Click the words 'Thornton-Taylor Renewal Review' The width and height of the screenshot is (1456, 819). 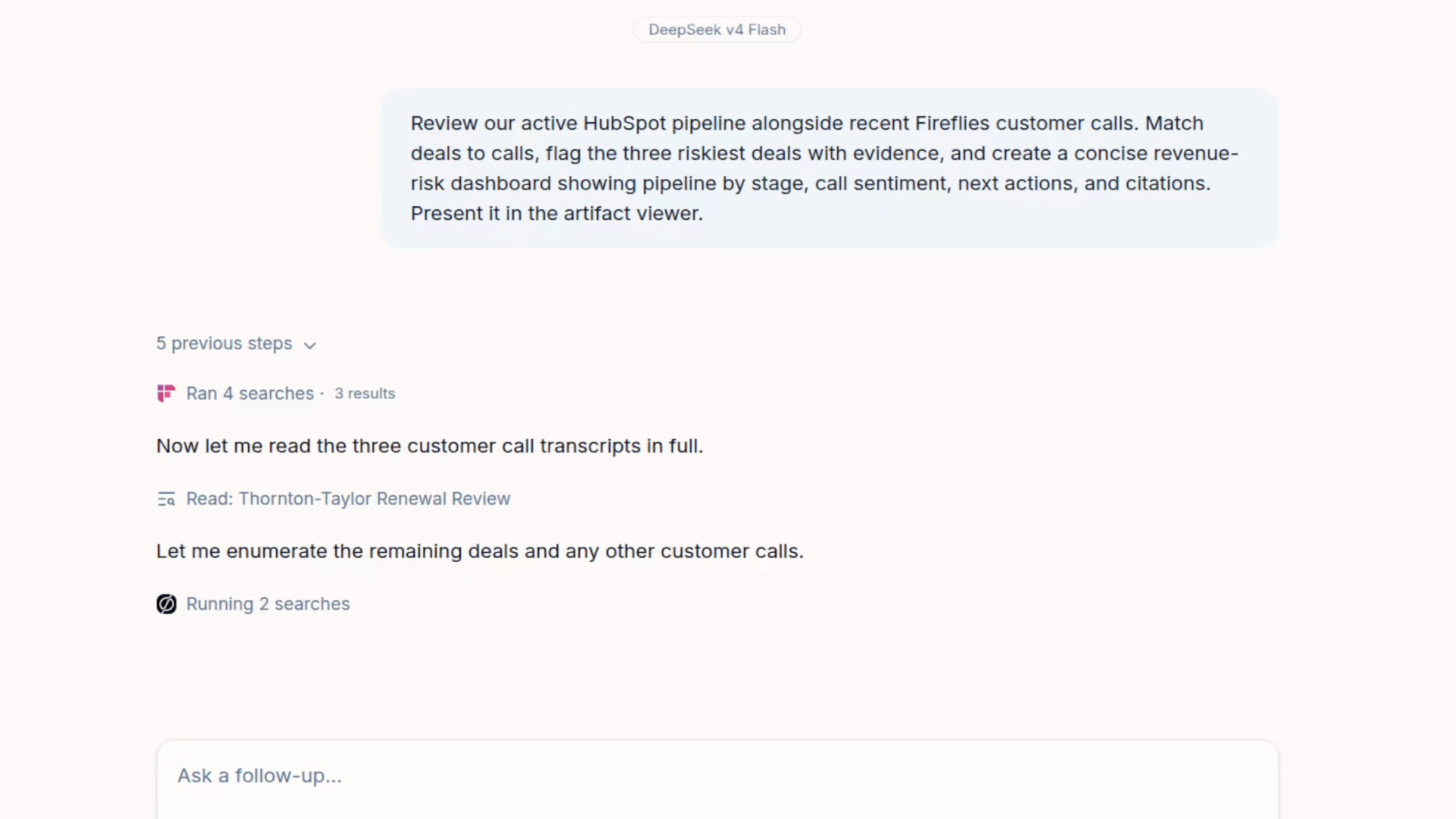click(x=375, y=499)
